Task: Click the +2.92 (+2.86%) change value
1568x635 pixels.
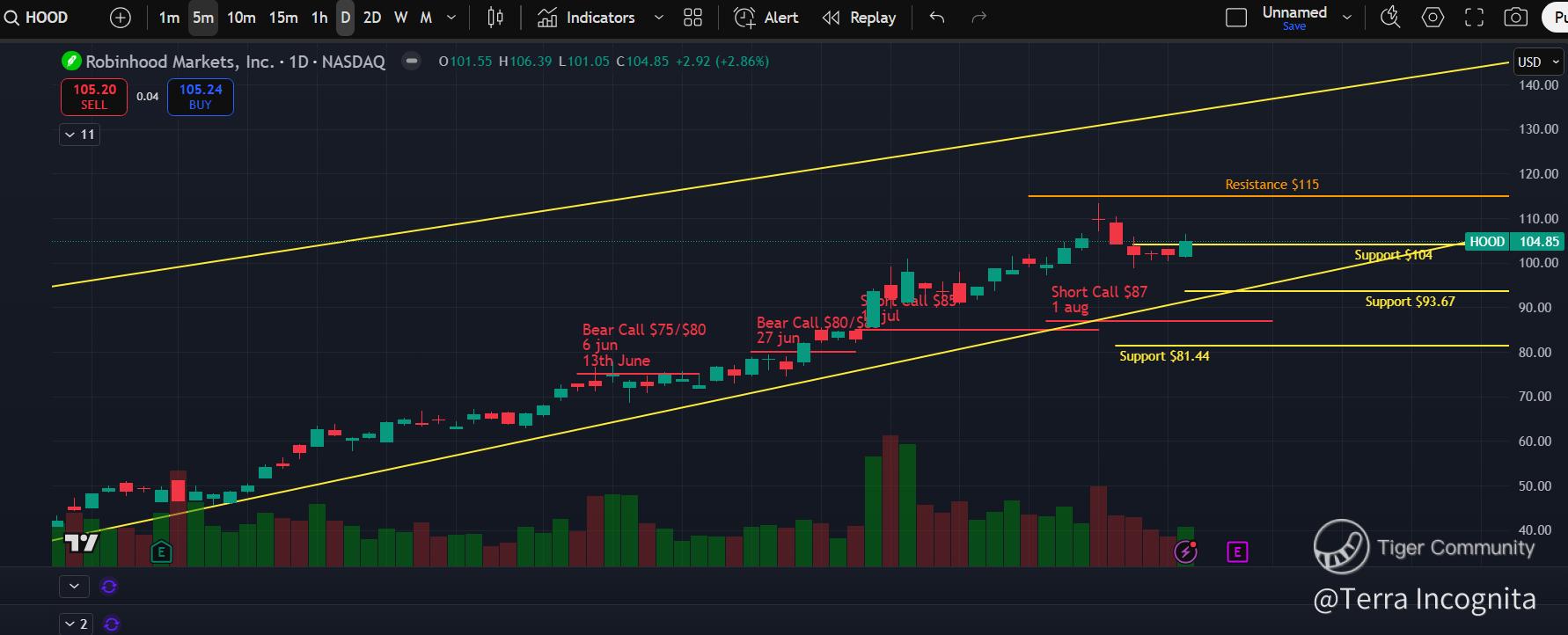Action: point(722,62)
